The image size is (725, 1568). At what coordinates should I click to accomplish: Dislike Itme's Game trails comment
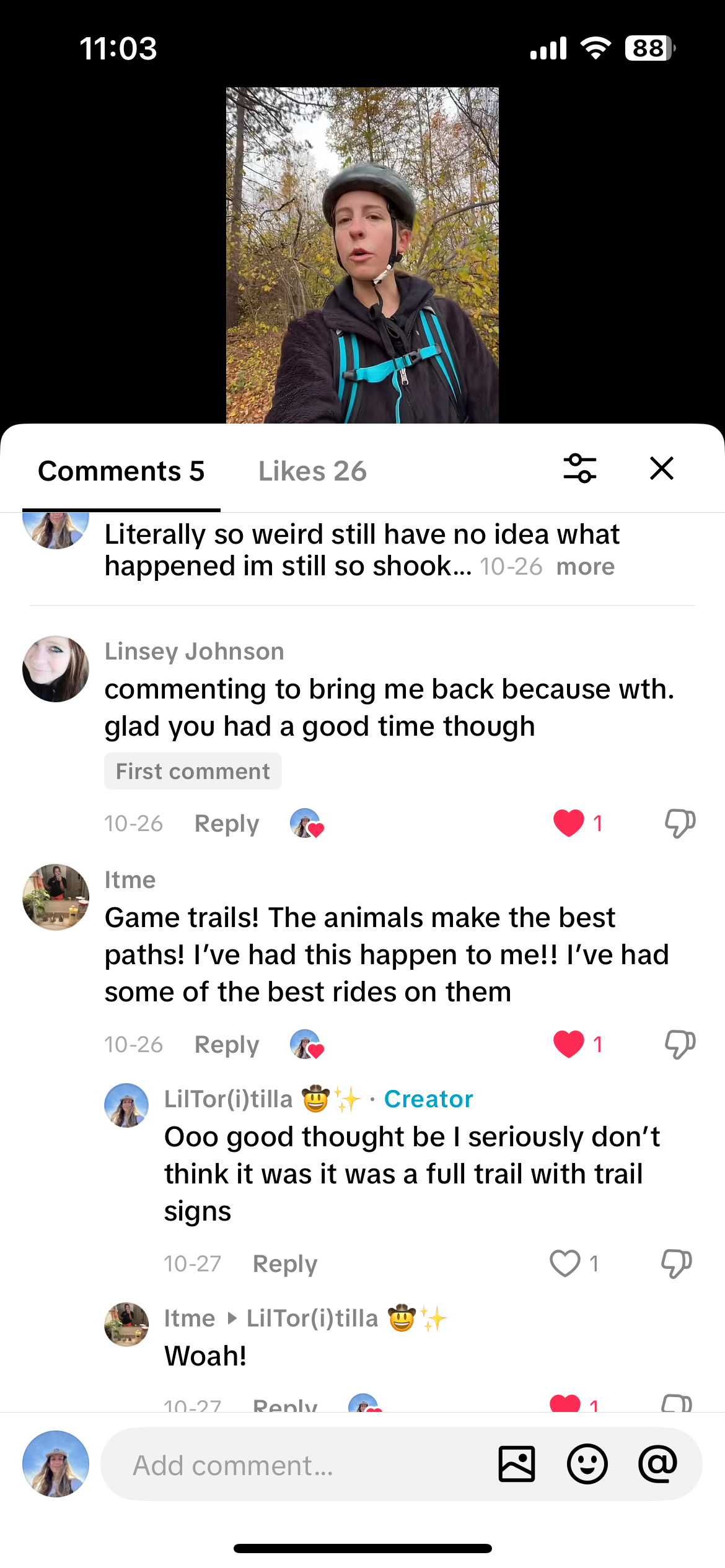coord(680,1044)
